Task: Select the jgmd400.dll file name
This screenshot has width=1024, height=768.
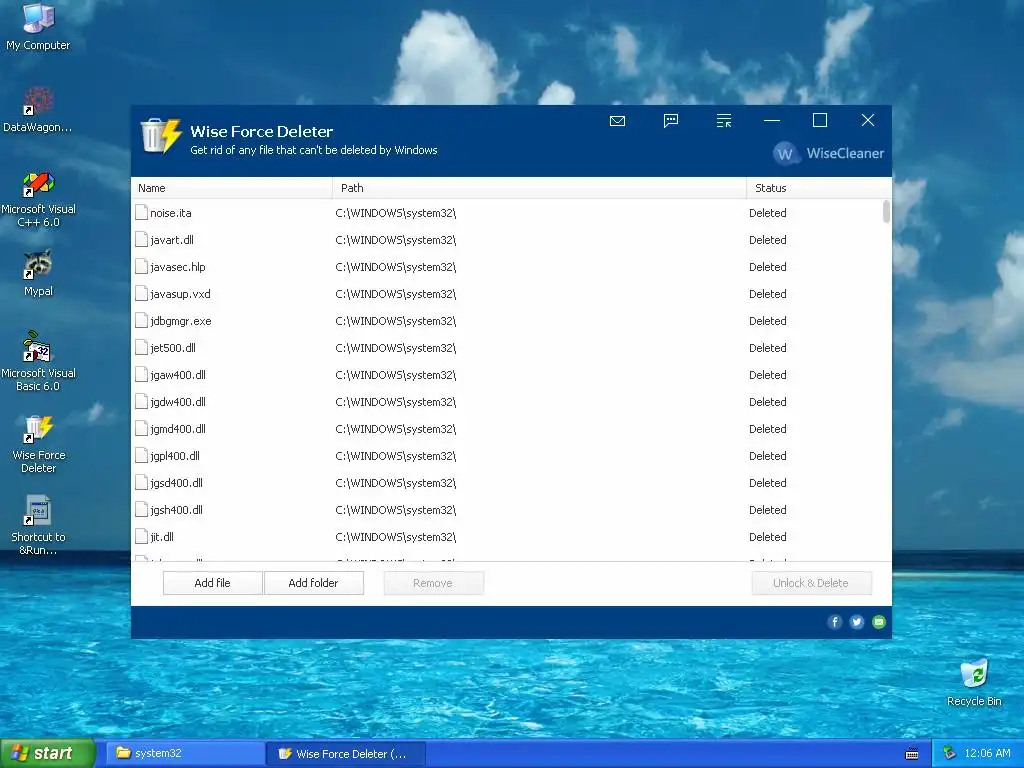Action: [x=178, y=429]
